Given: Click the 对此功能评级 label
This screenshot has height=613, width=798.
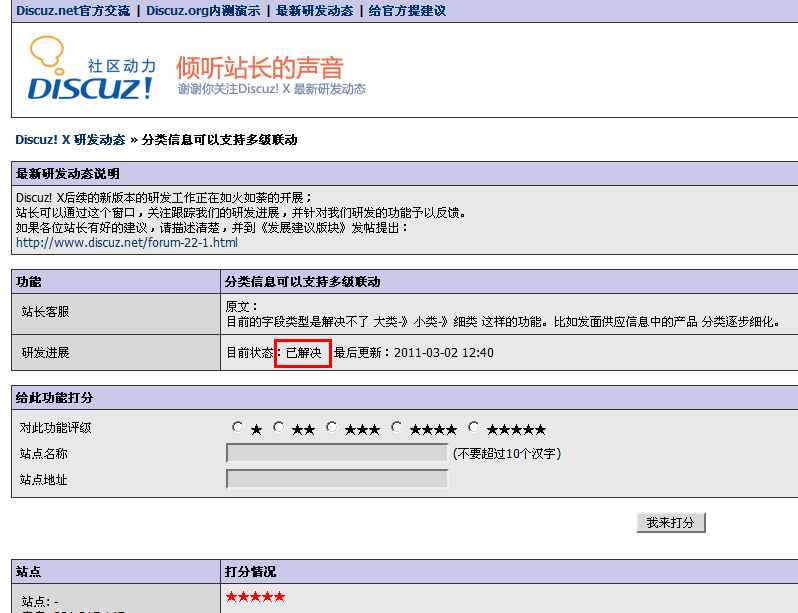Looking at the screenshot, I should pyautogui.click(x=55, y=428).
